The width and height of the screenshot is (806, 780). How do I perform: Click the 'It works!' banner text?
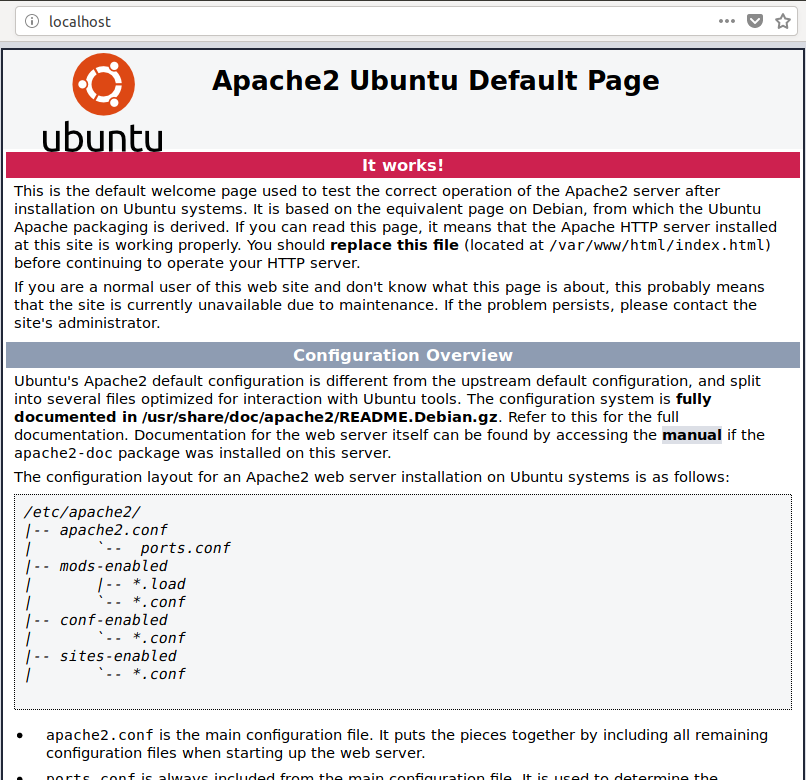click(x=402, y=165)
